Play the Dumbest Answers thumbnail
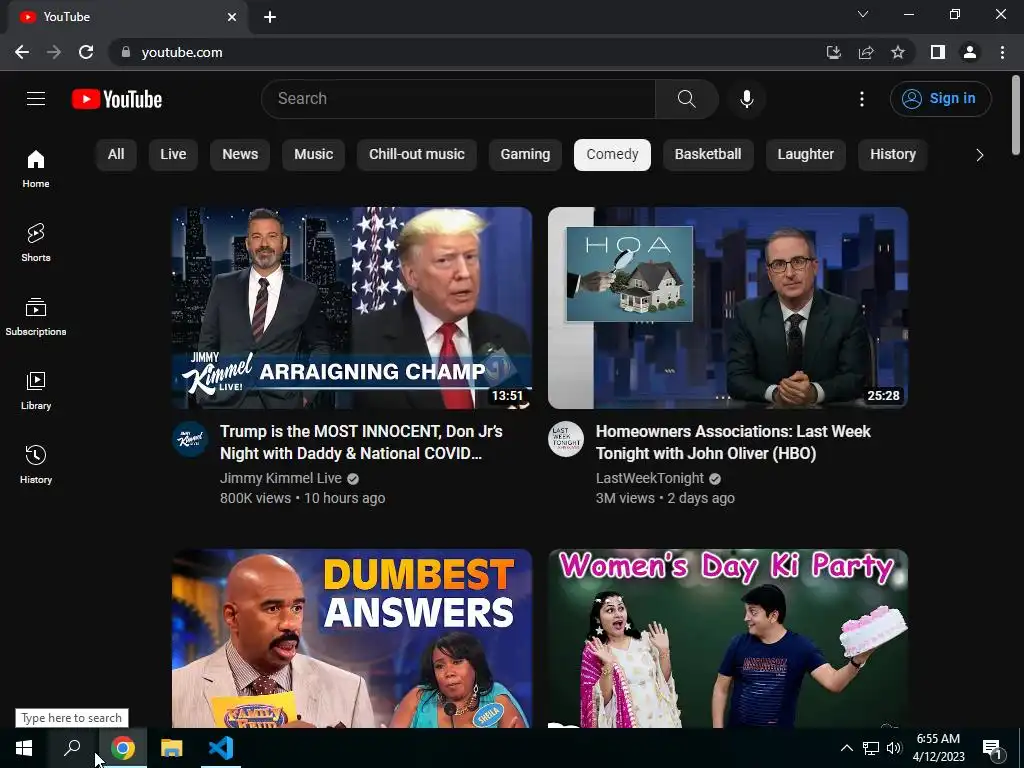 point(351,638)
